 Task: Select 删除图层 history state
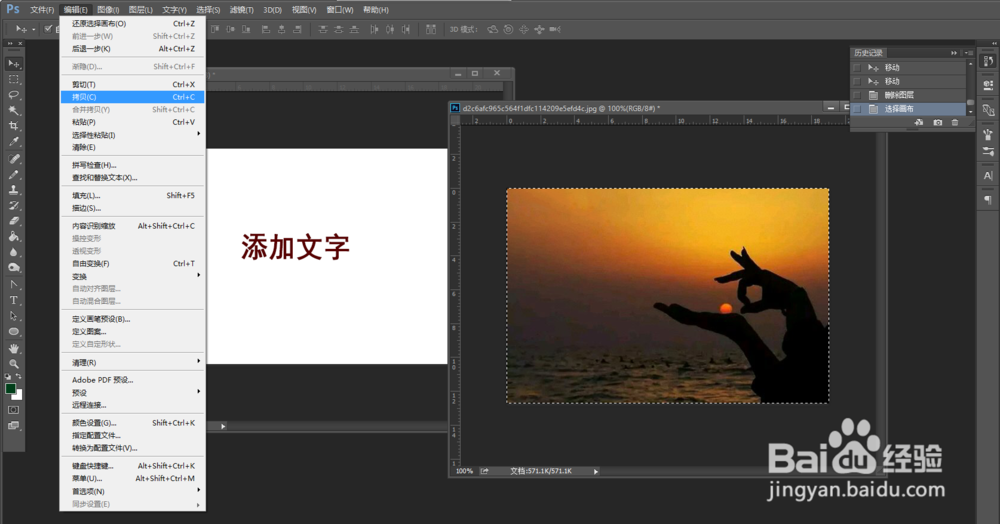tap(908, 95)
